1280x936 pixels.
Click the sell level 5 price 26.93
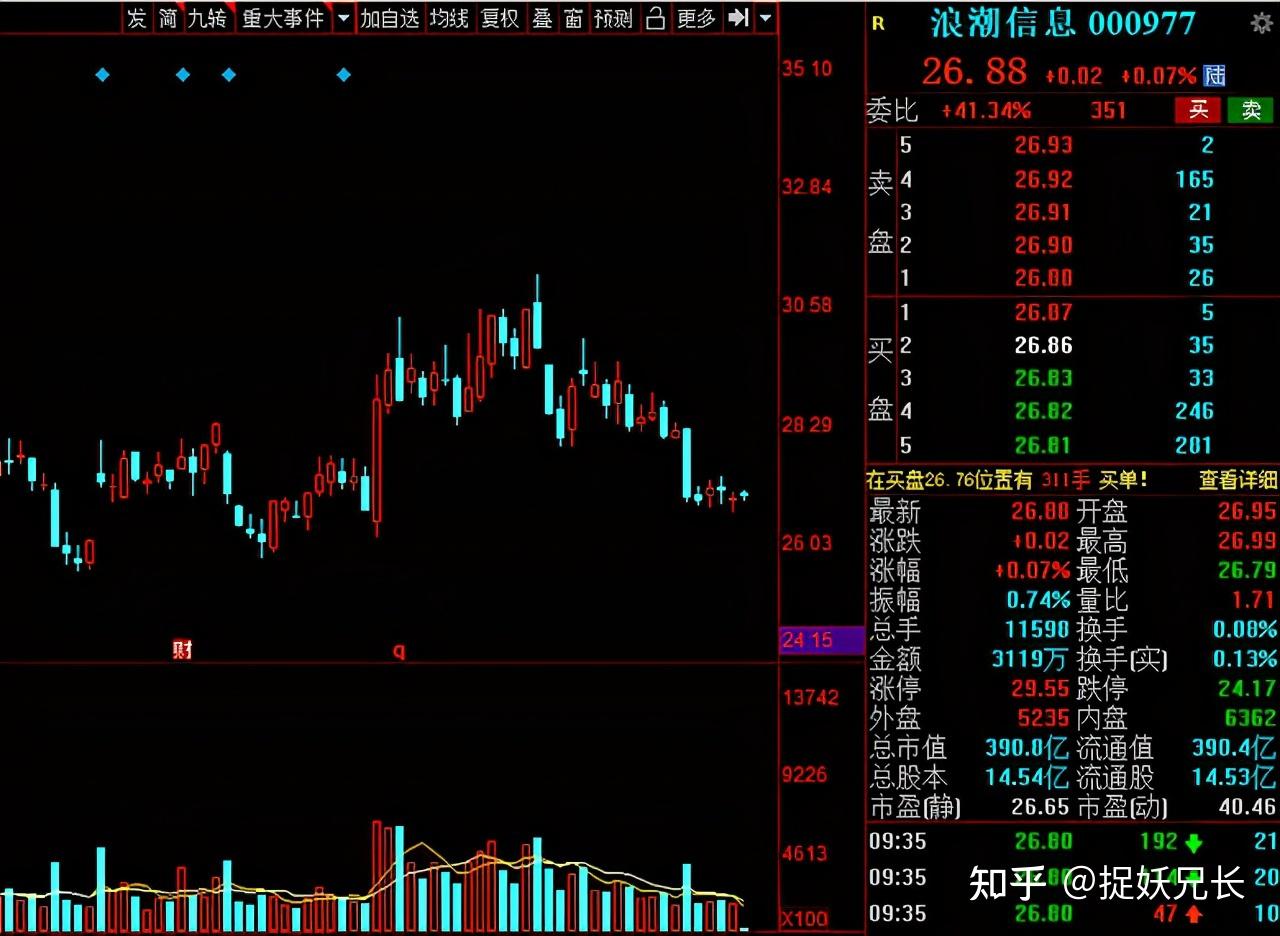(x=1043, y=145)
